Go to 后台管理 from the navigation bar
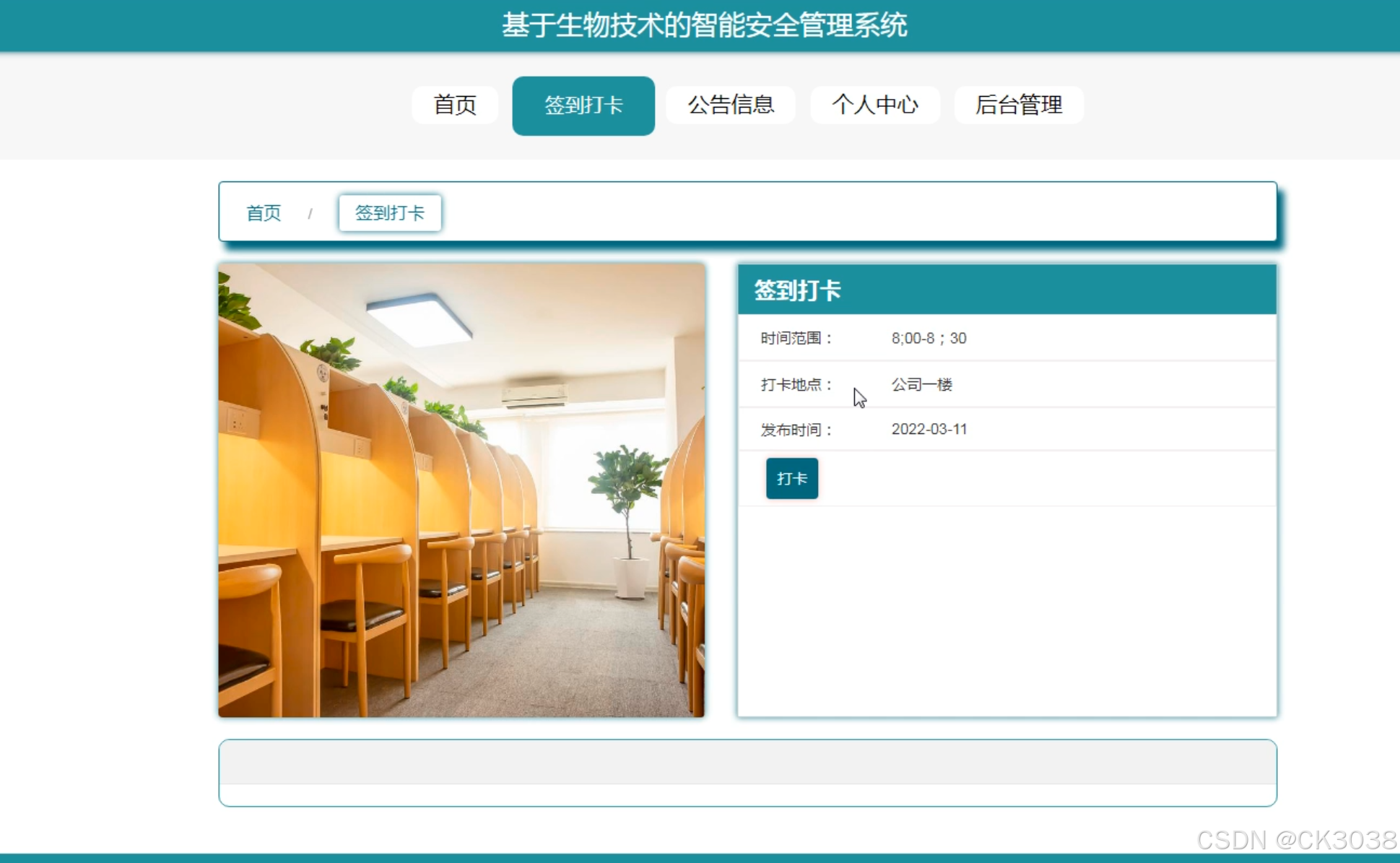The height and width of the screenshot is (863, 1400). (1019, 105)
